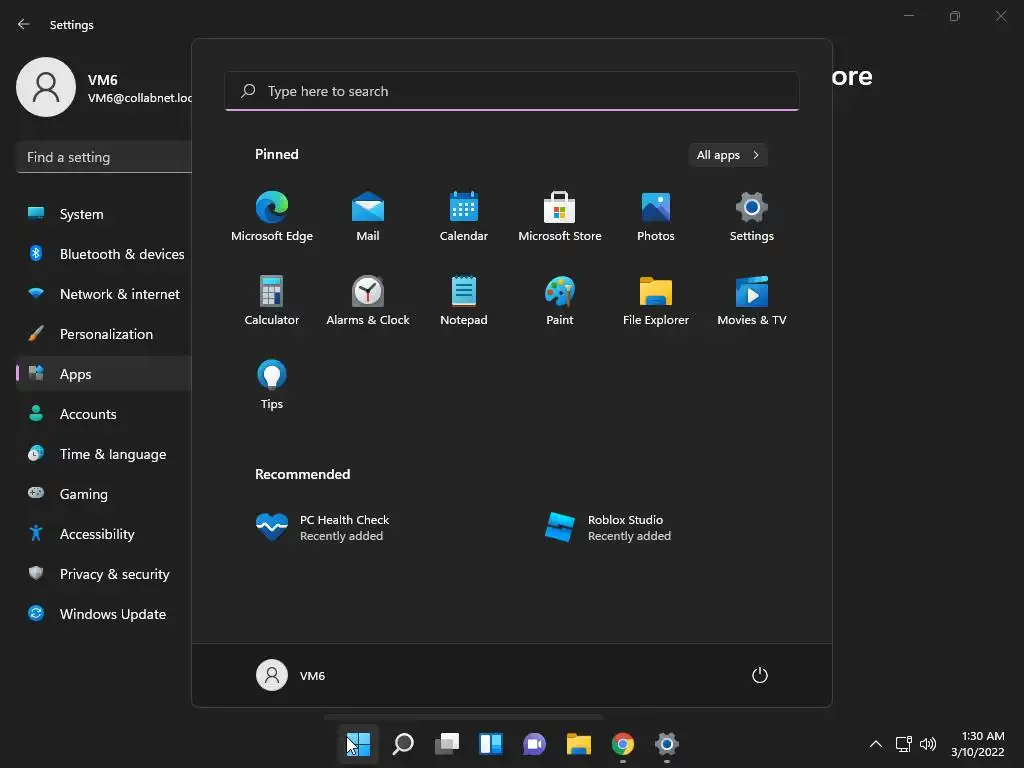The width and height of the screenshot is (1024, 768).
Task: Open Settings from pinned apps
Action: point(752,216)
